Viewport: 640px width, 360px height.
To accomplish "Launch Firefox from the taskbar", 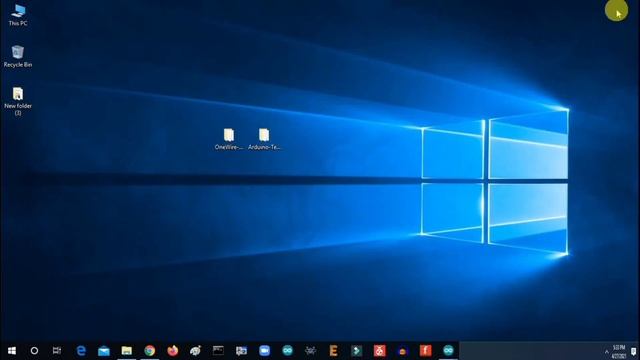I will [173, 351].
